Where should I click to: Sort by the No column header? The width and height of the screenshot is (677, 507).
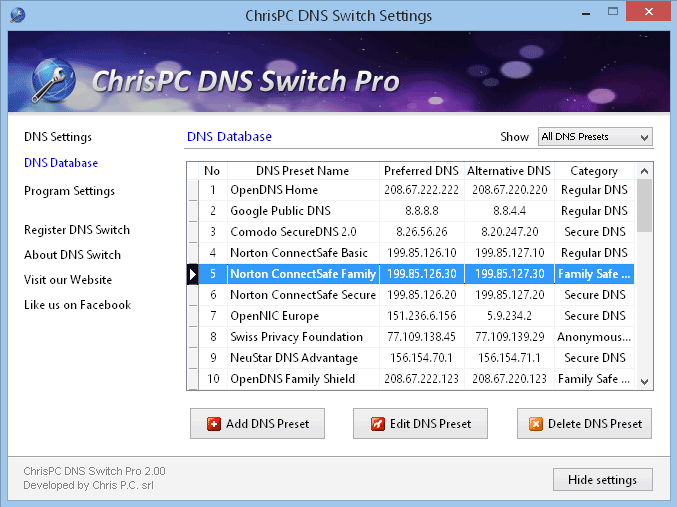[x=212, y=171]
